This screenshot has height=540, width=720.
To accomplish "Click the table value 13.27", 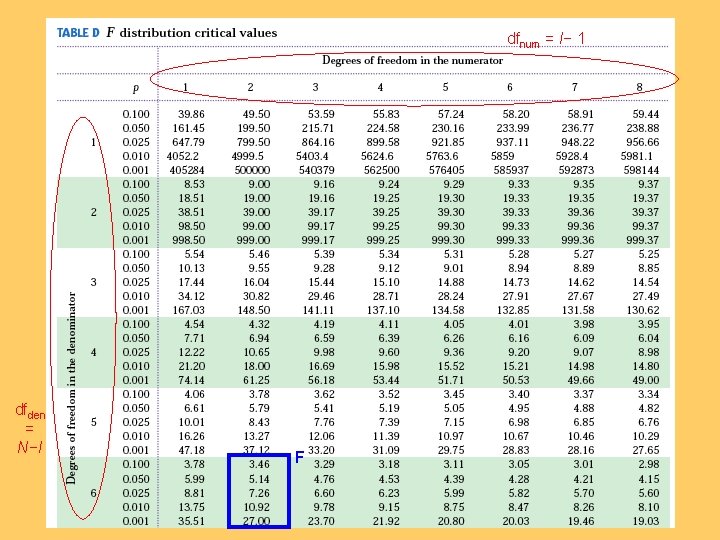I will 256,436.
